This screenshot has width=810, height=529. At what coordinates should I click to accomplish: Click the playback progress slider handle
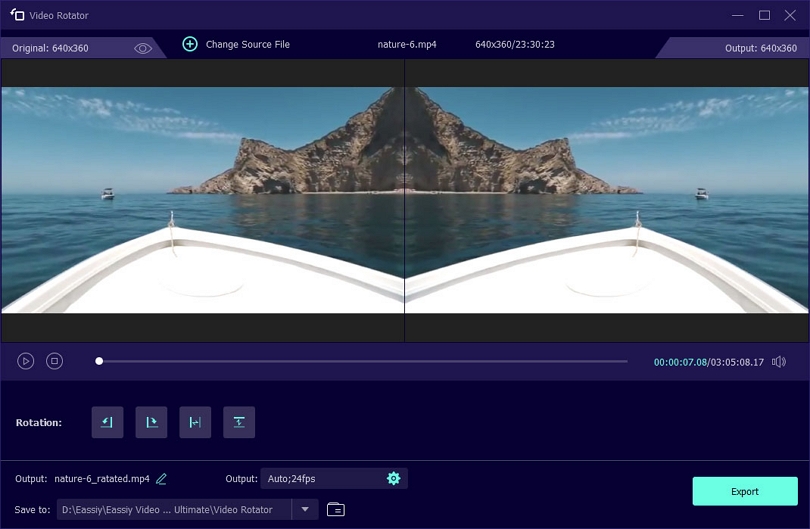pyautogui.click(x=99, y=361)
